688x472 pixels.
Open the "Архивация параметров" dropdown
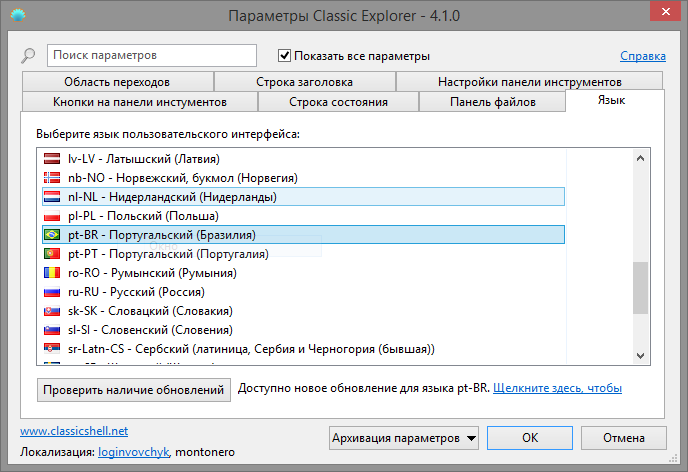coord(404,438)
